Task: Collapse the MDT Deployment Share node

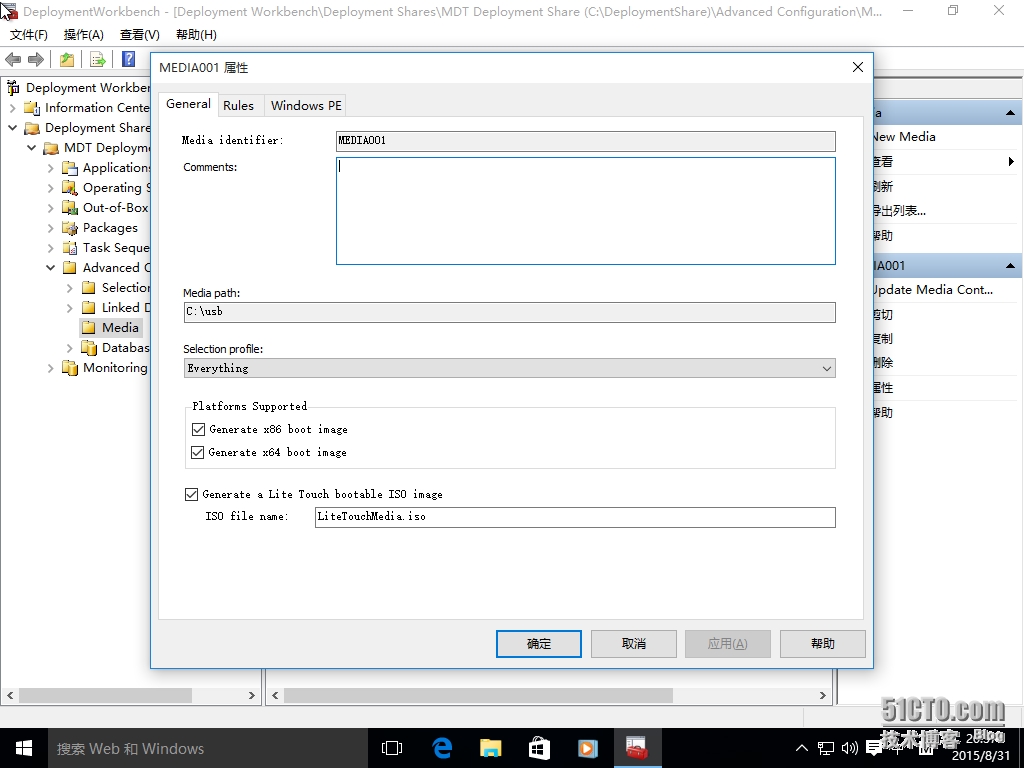Action: click(31, 148)
